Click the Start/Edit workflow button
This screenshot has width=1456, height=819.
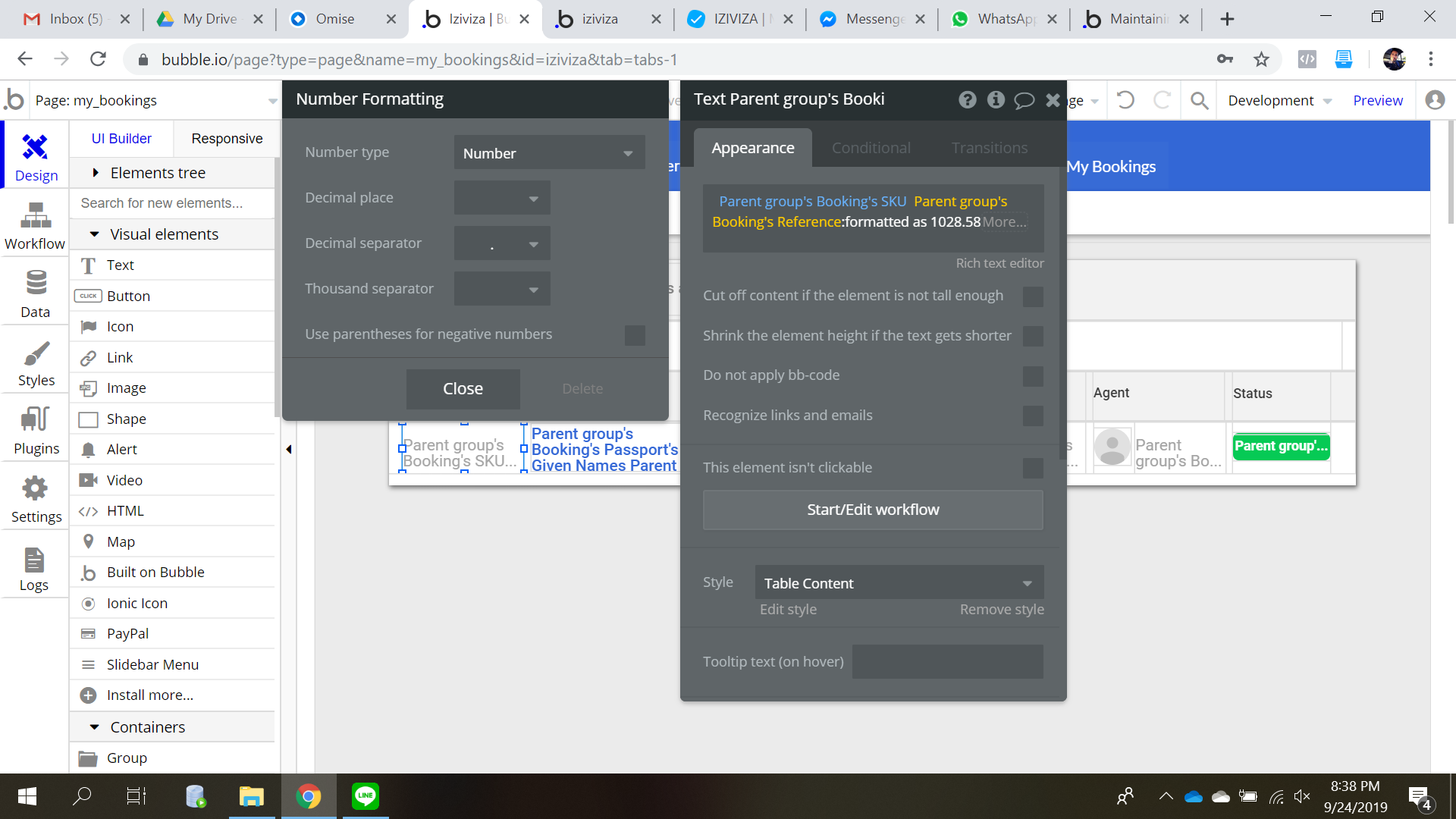tap(873, 510)
